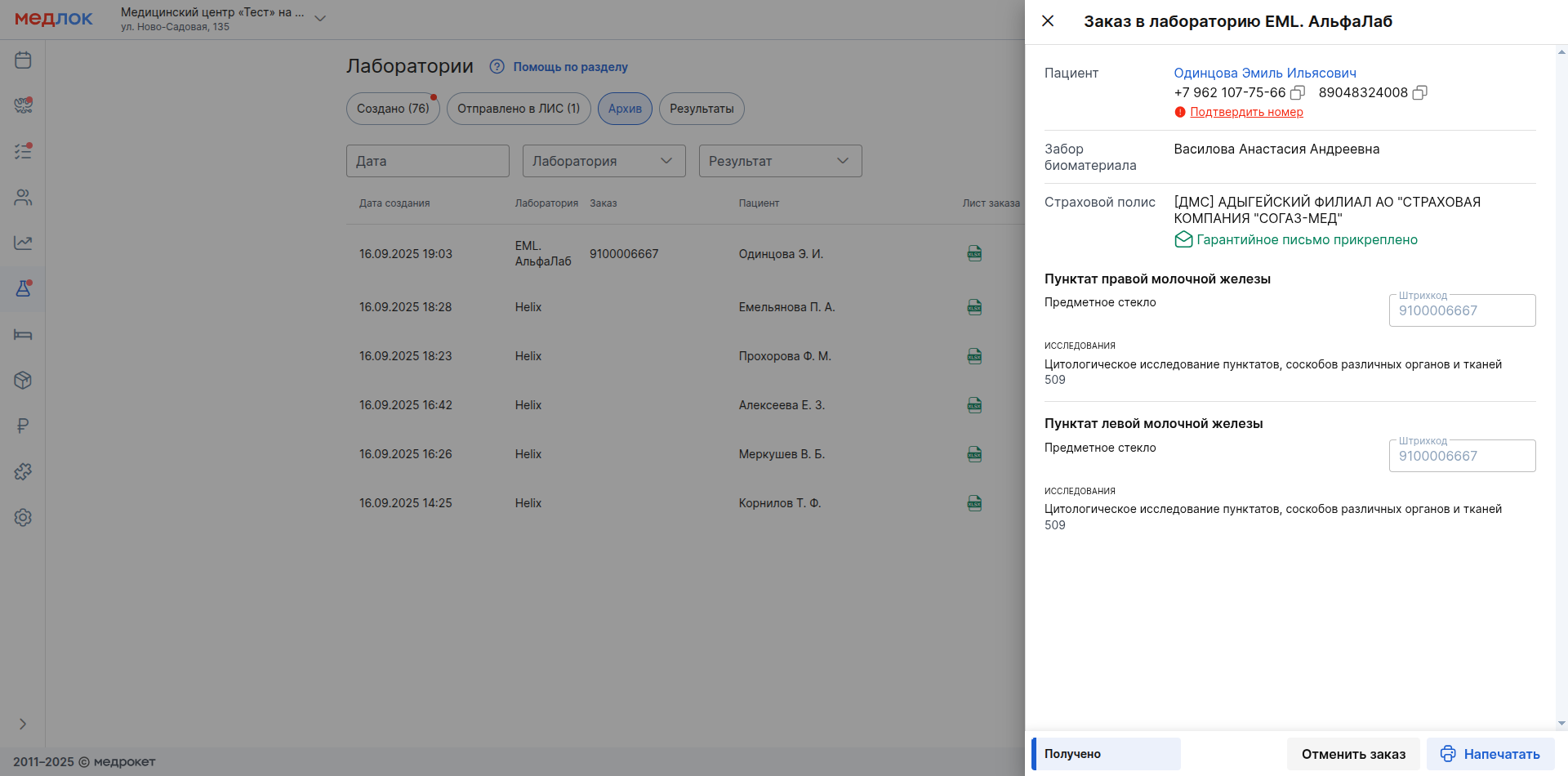Open the patients icon in the sidebar

23,197
